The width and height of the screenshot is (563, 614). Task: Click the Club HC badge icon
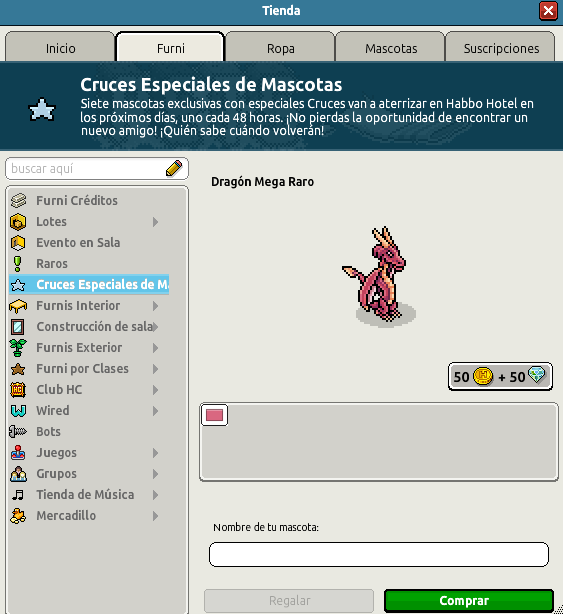pyautogui.click(x=18, y=390)
